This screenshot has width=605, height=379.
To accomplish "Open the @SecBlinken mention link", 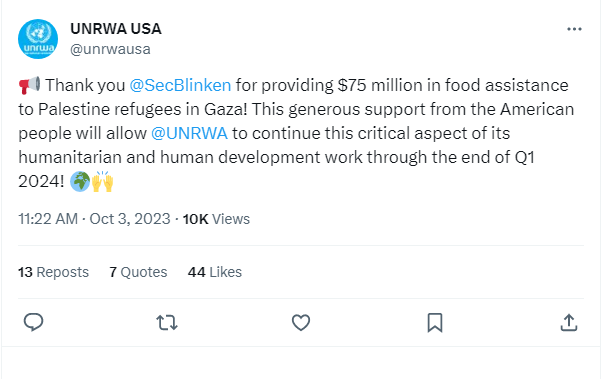I will tap(180, 85).
